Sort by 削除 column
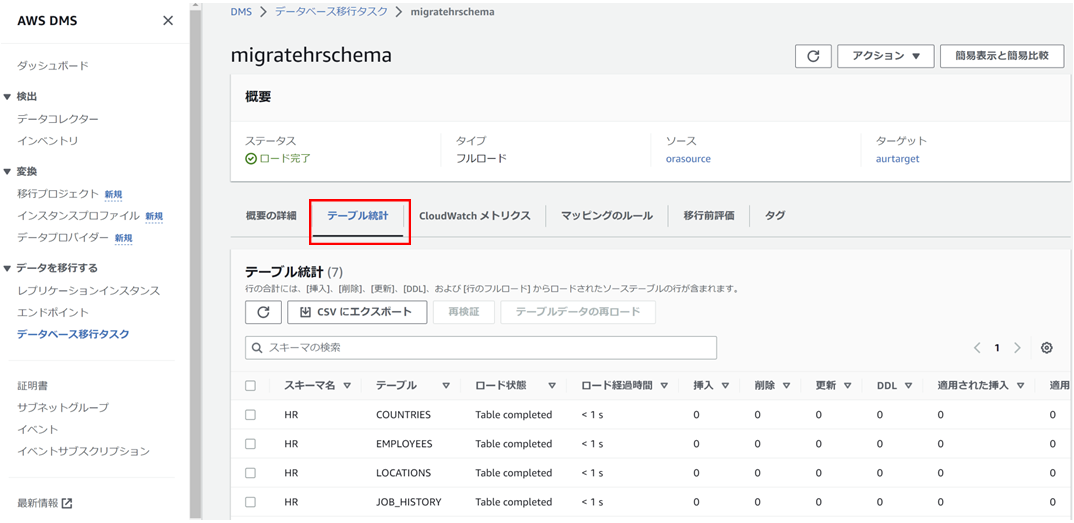 click(786, 385)
